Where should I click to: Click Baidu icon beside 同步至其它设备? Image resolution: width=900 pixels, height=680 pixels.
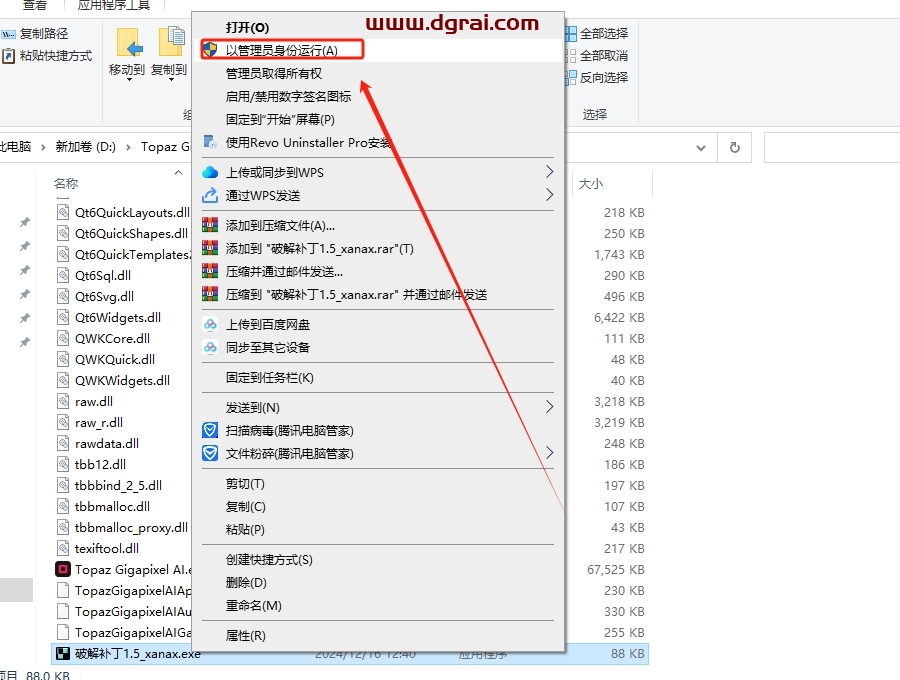click(x=210, y=347)
